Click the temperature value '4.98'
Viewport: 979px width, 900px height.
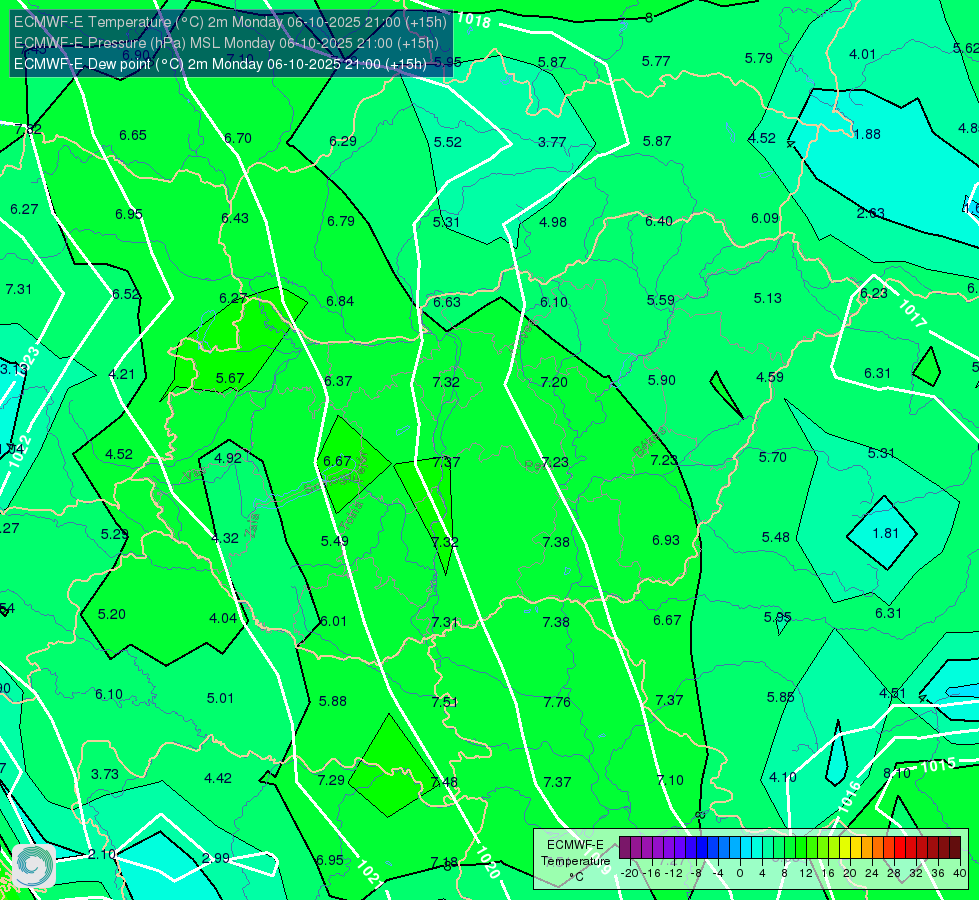[553, 222]
